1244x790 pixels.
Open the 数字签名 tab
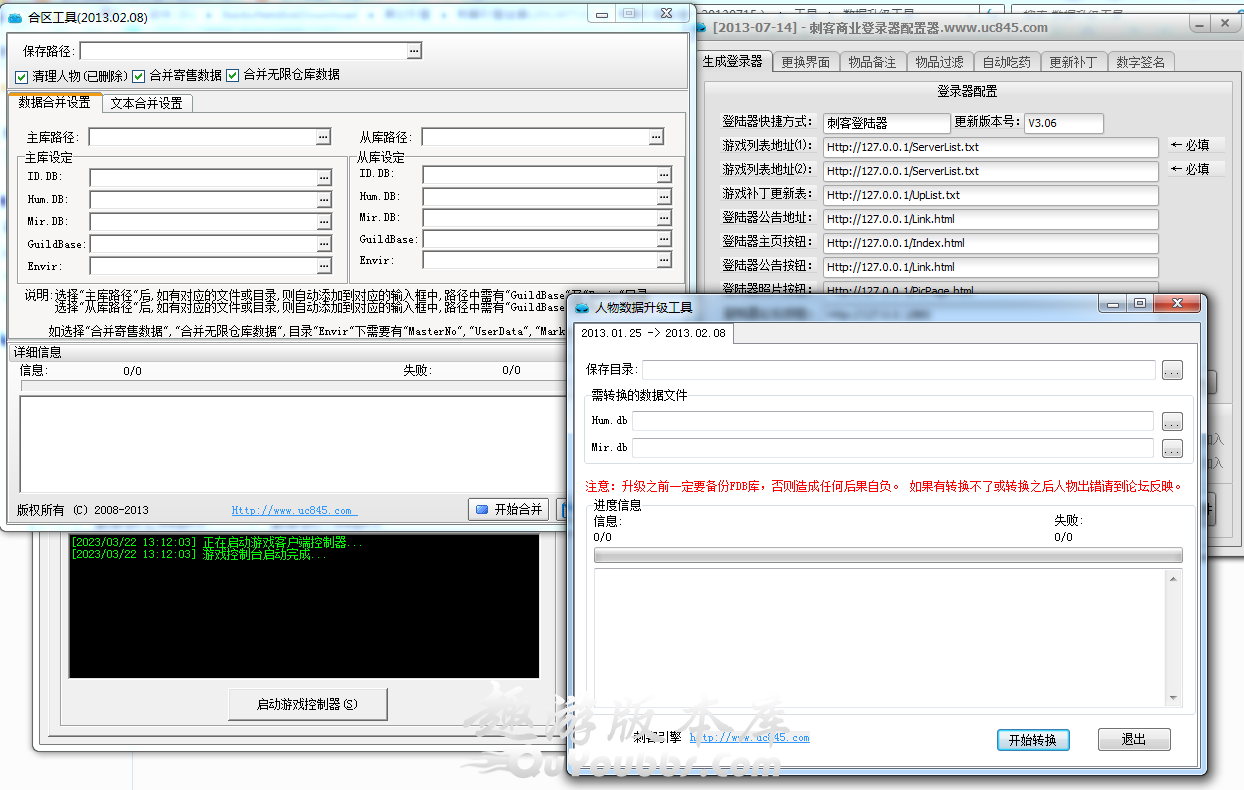click(x=1140, y=62)
